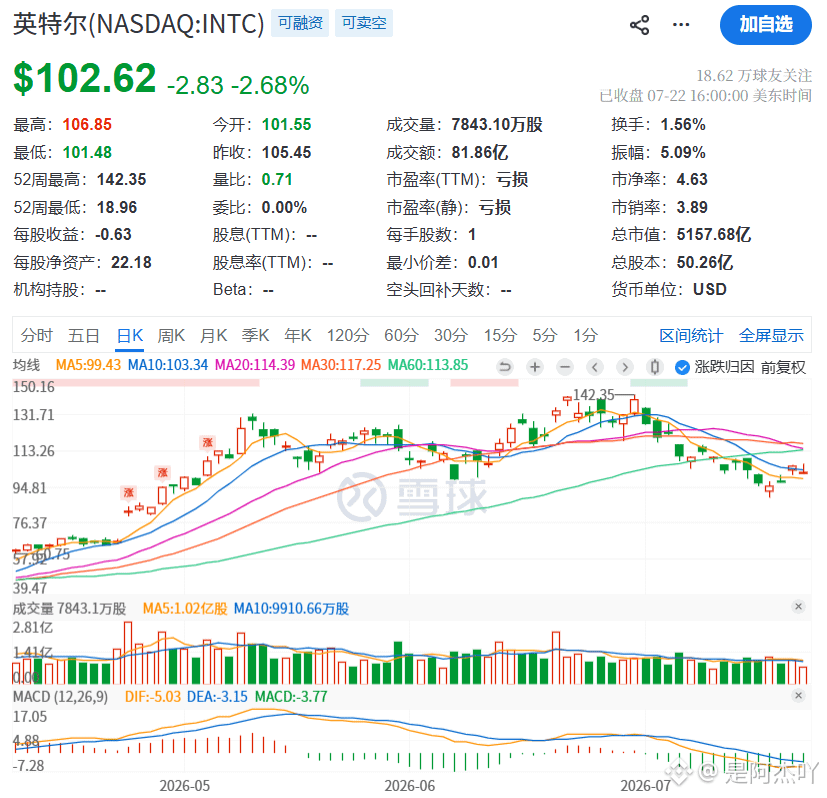827x798 pixels.
Task: Click the chart reset undo arrow icon
Action: [x=505, y=367]
